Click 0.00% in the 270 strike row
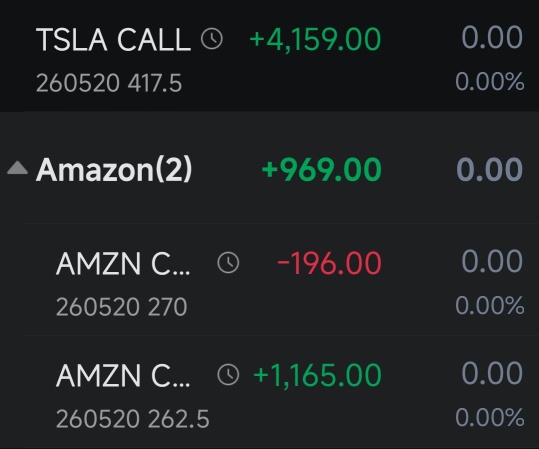 coord(490,305)
